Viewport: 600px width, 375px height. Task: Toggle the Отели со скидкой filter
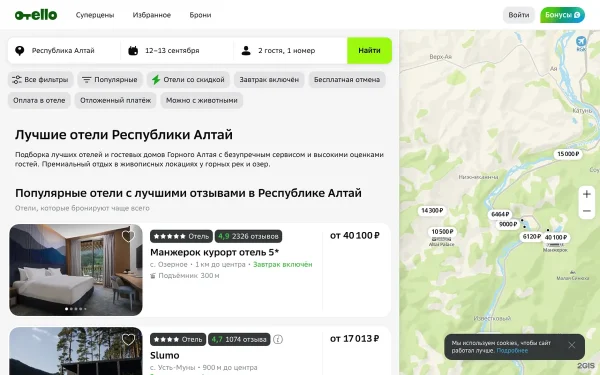tap(188, 80)
